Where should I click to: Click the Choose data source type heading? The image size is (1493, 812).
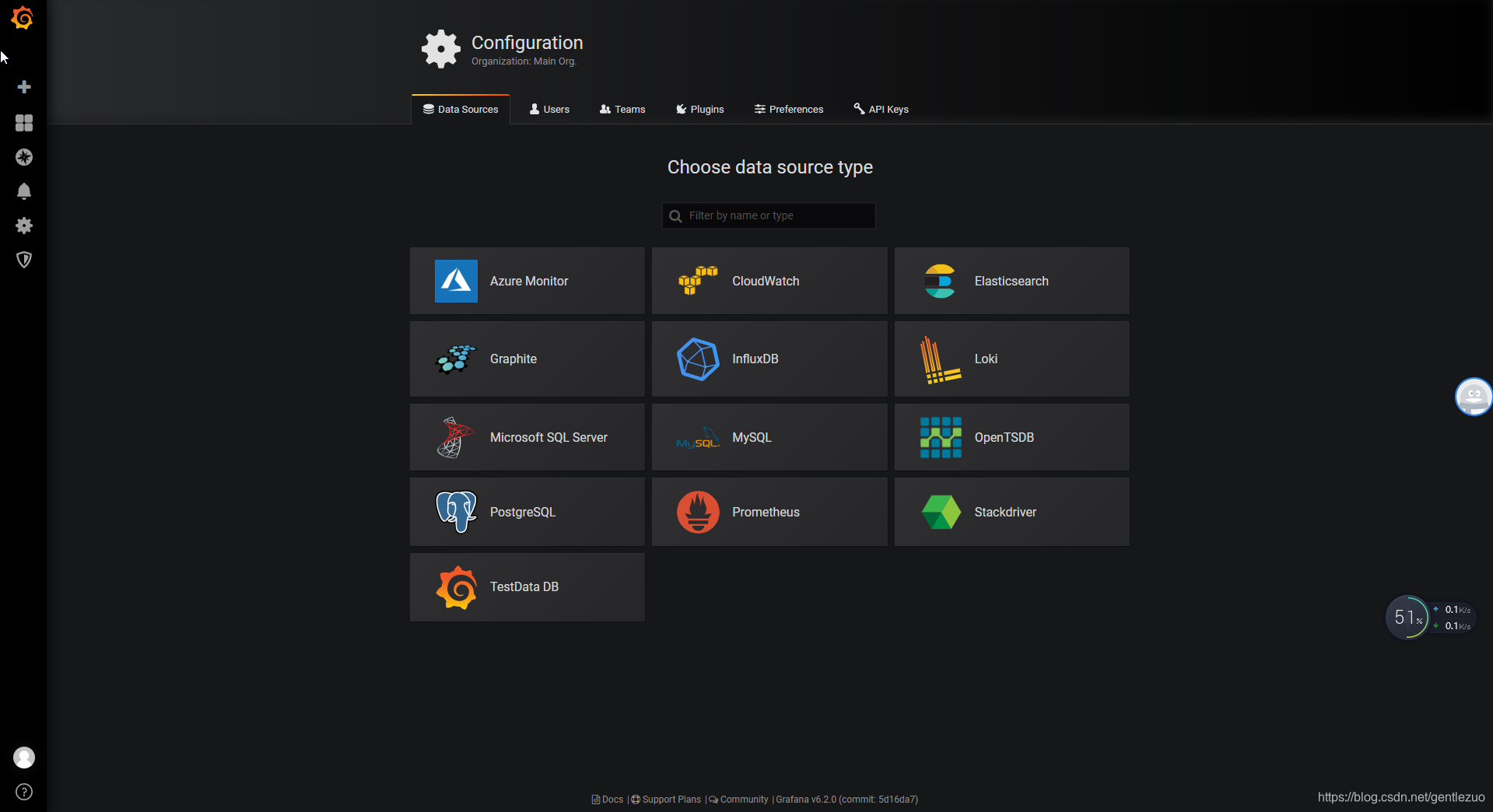coord(770,167)
